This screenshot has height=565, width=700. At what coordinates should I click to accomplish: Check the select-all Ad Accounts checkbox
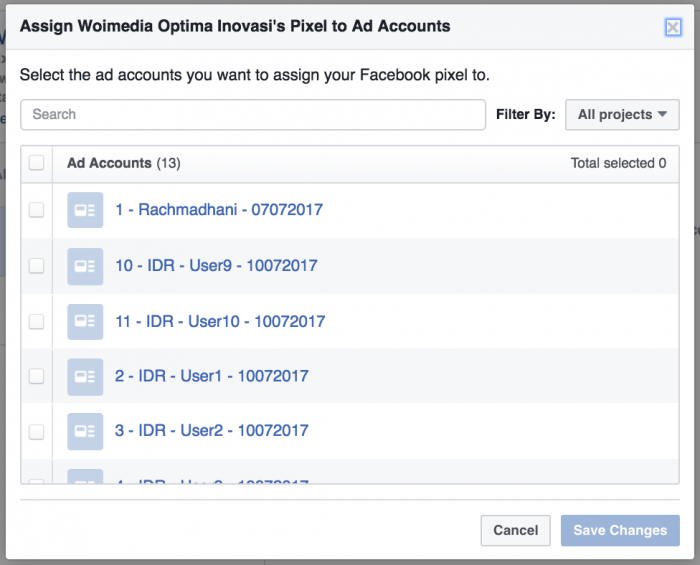[x=37, y=163]
